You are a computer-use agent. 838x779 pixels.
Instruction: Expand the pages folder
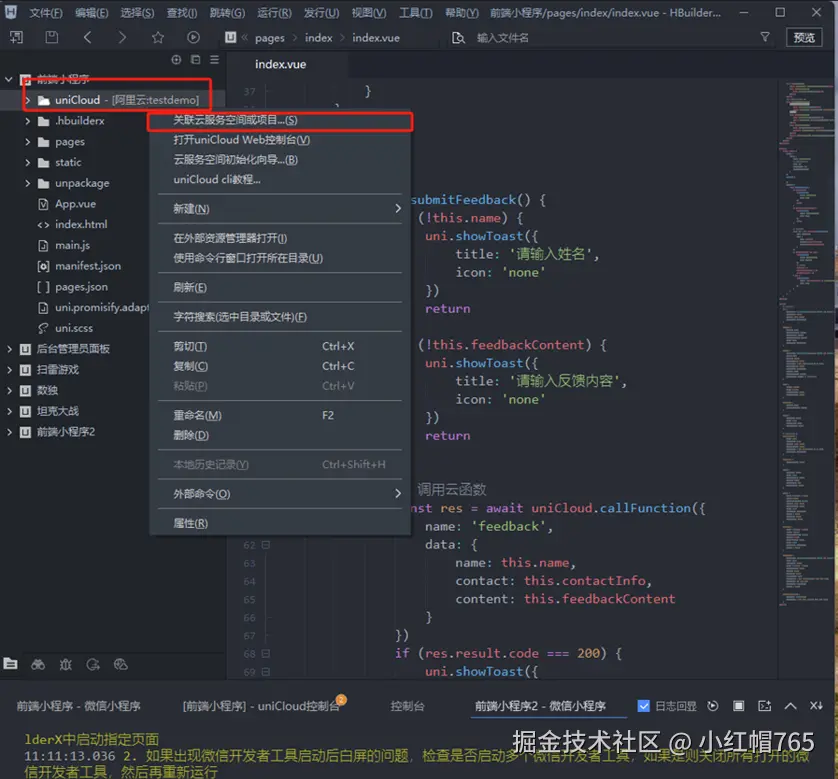tap(27, 142)
